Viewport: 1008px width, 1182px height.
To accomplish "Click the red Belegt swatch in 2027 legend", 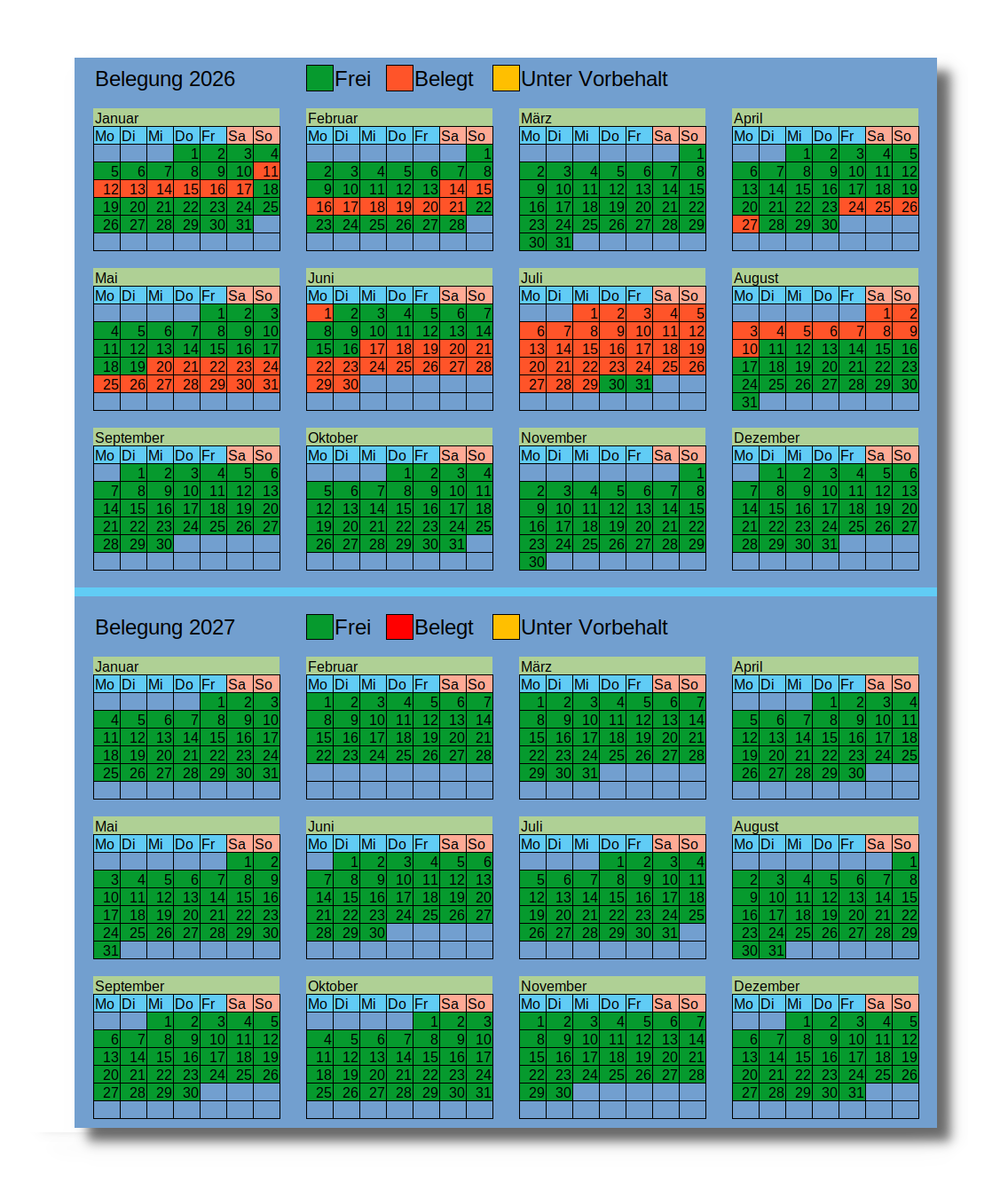I will coord(399,626).
